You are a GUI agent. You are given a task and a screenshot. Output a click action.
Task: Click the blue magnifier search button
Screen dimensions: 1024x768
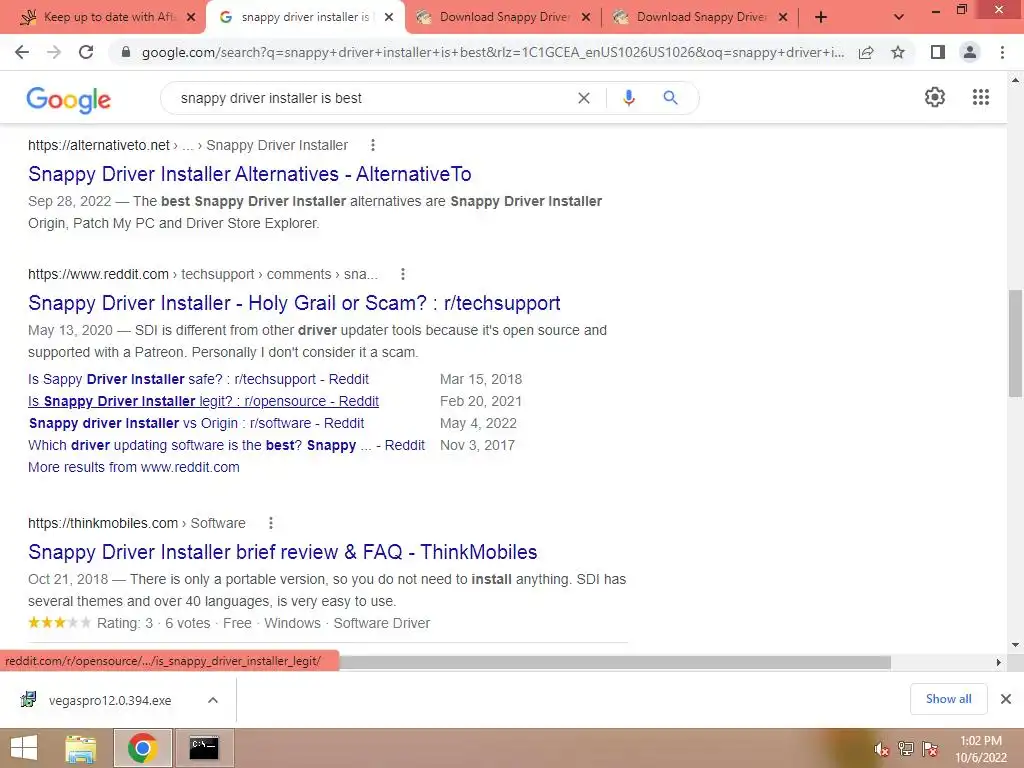coord(670,98)
